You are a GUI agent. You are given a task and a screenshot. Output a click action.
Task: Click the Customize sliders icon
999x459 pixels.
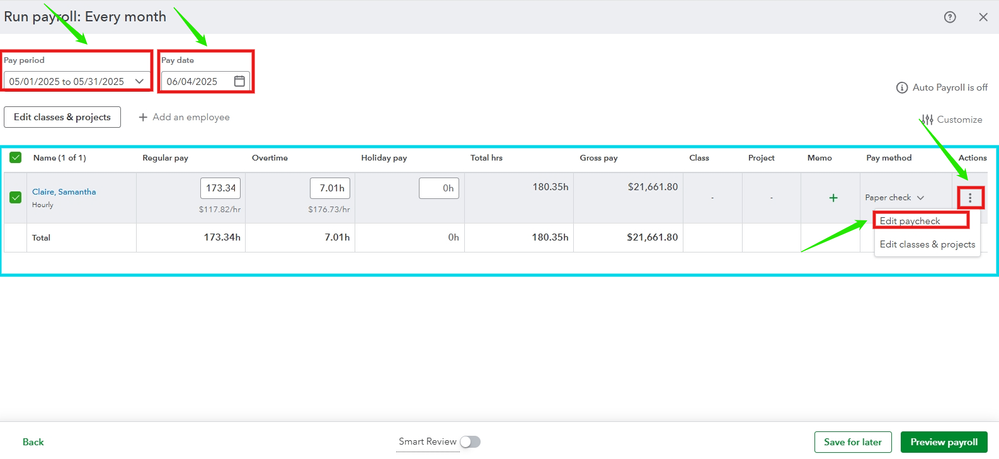927,119
